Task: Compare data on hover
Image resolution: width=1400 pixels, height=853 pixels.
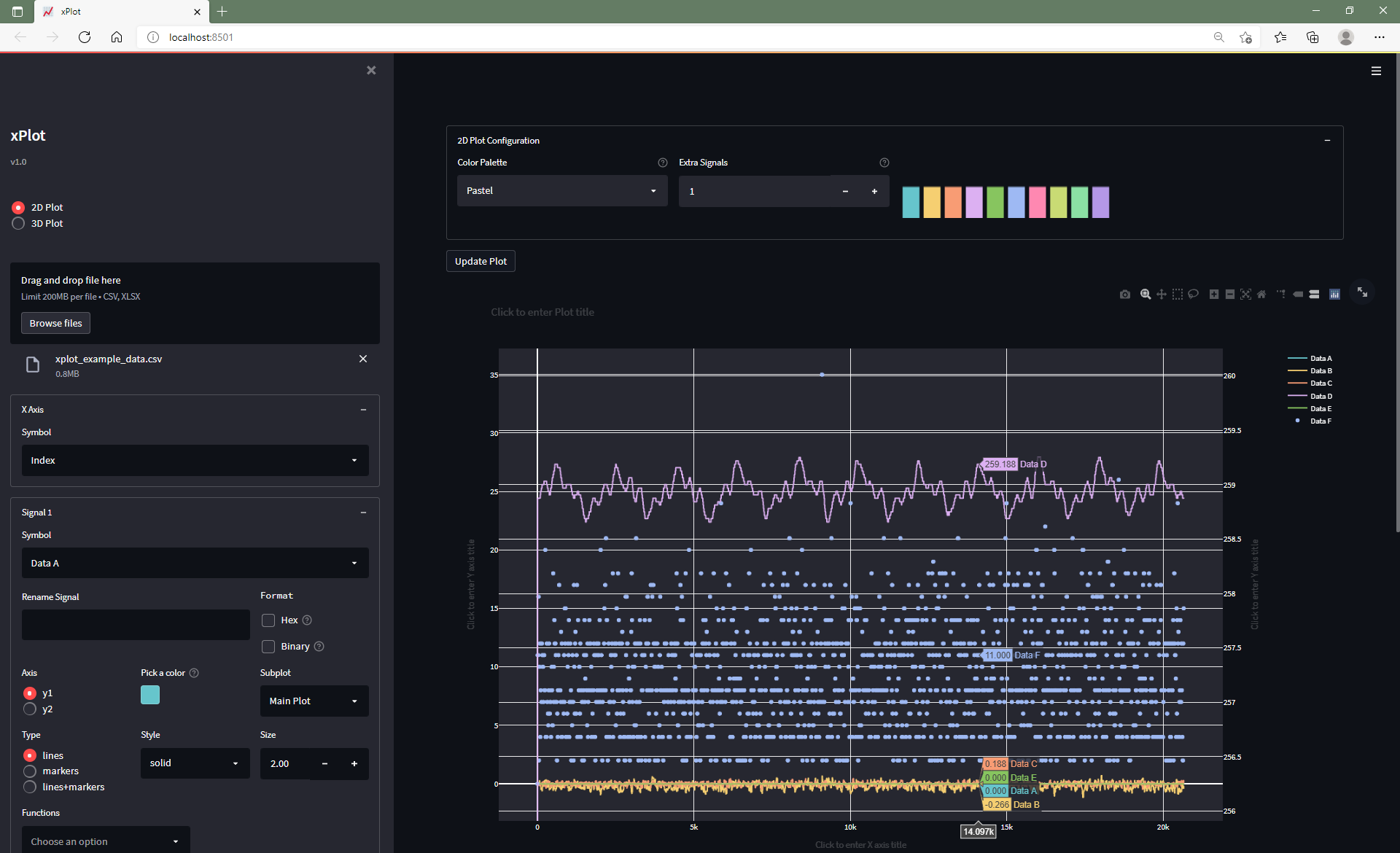Action: pos(1314,294)
